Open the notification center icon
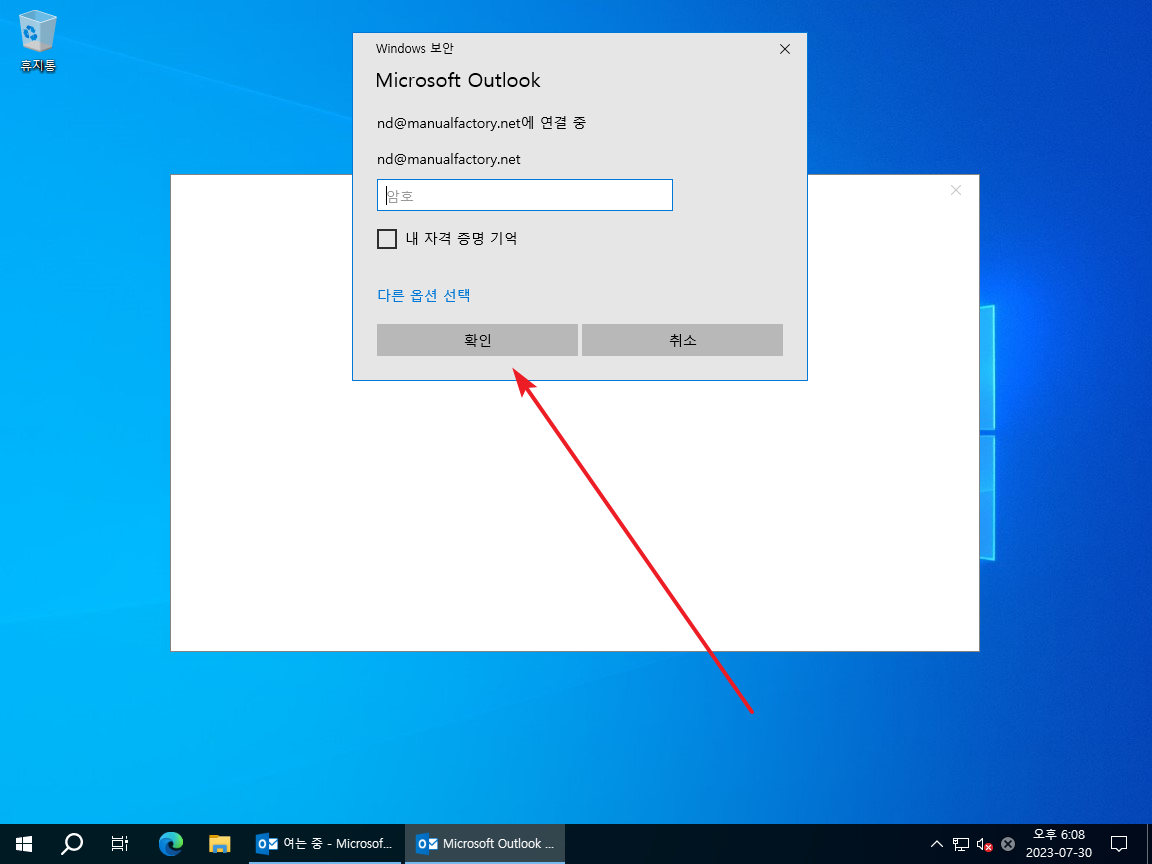The image size is (1152, 864). (1119, 843)
